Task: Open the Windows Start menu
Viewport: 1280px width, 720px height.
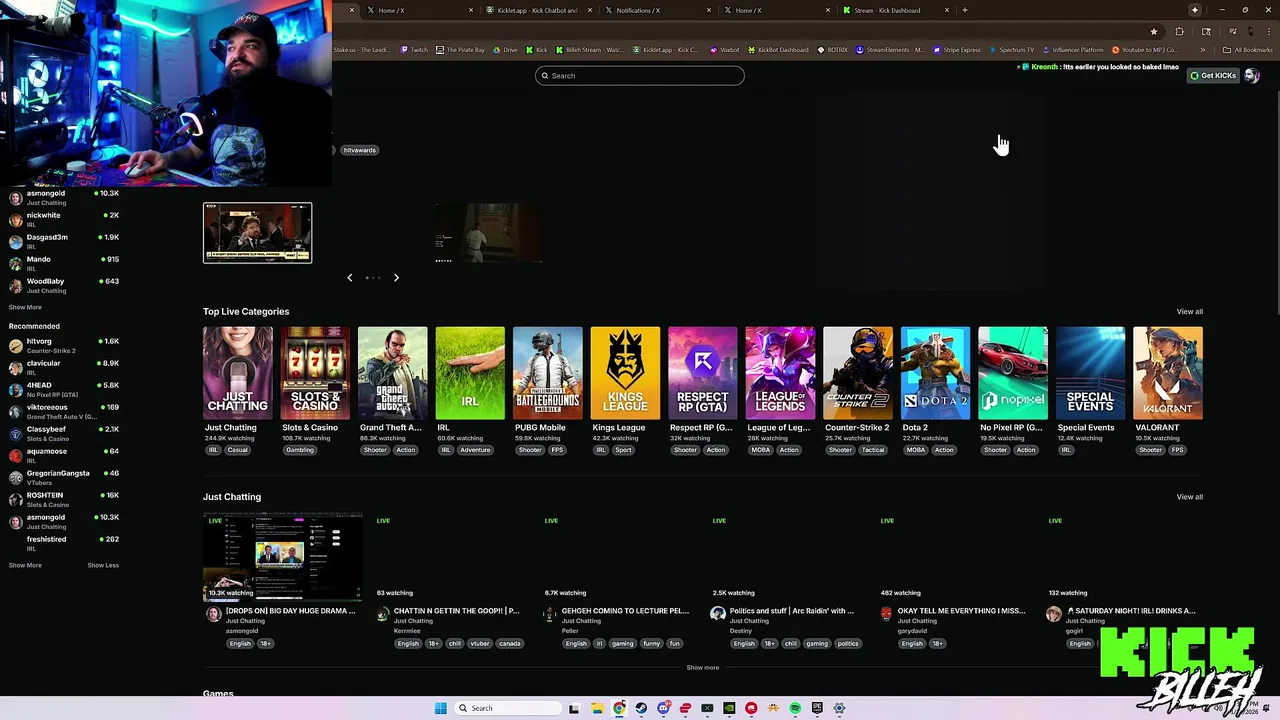Action: pyautogui.click(x=440, y=708)
